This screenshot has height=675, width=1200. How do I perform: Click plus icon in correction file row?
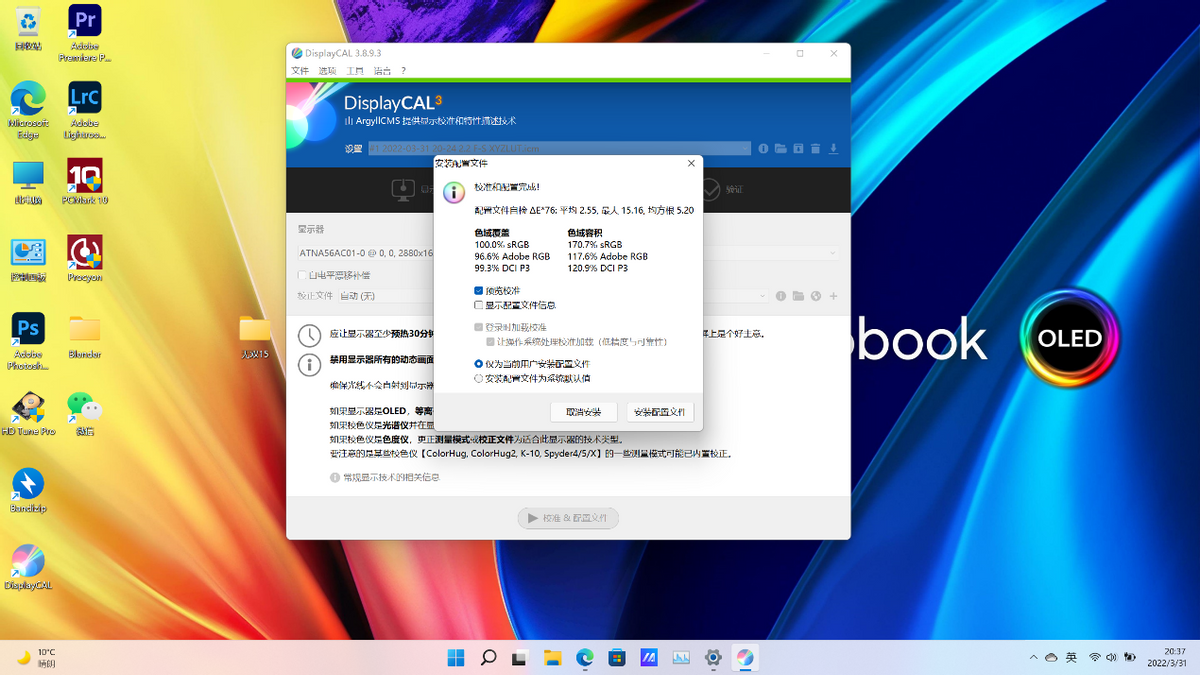pos(833,296)
